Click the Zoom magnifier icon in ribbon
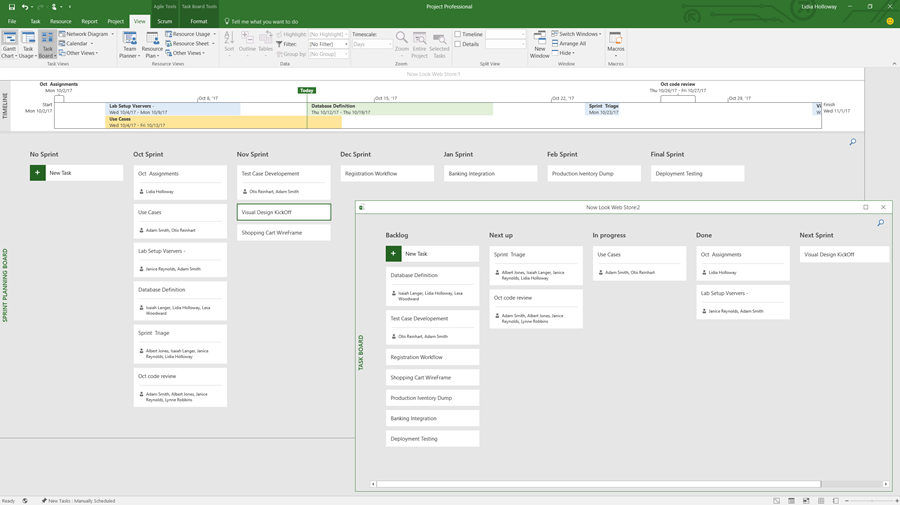This screenshot has height=505, width=900. [401, 41]
